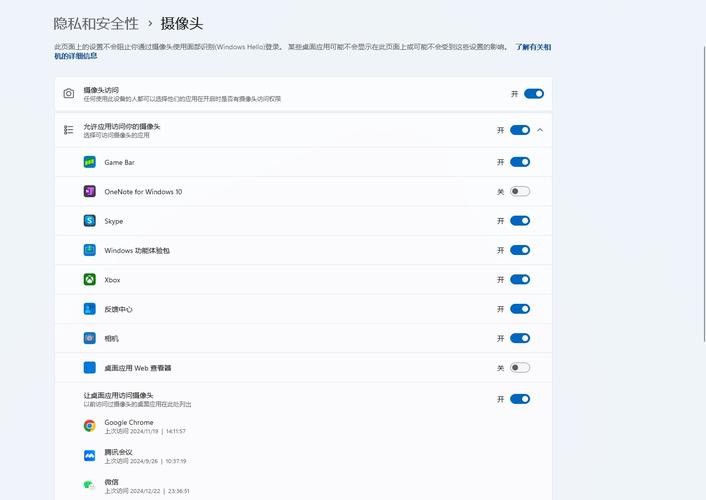The width and height of the screenshot is (706, 500).
Task: Click the Skype label
Action: coord(113,221)
